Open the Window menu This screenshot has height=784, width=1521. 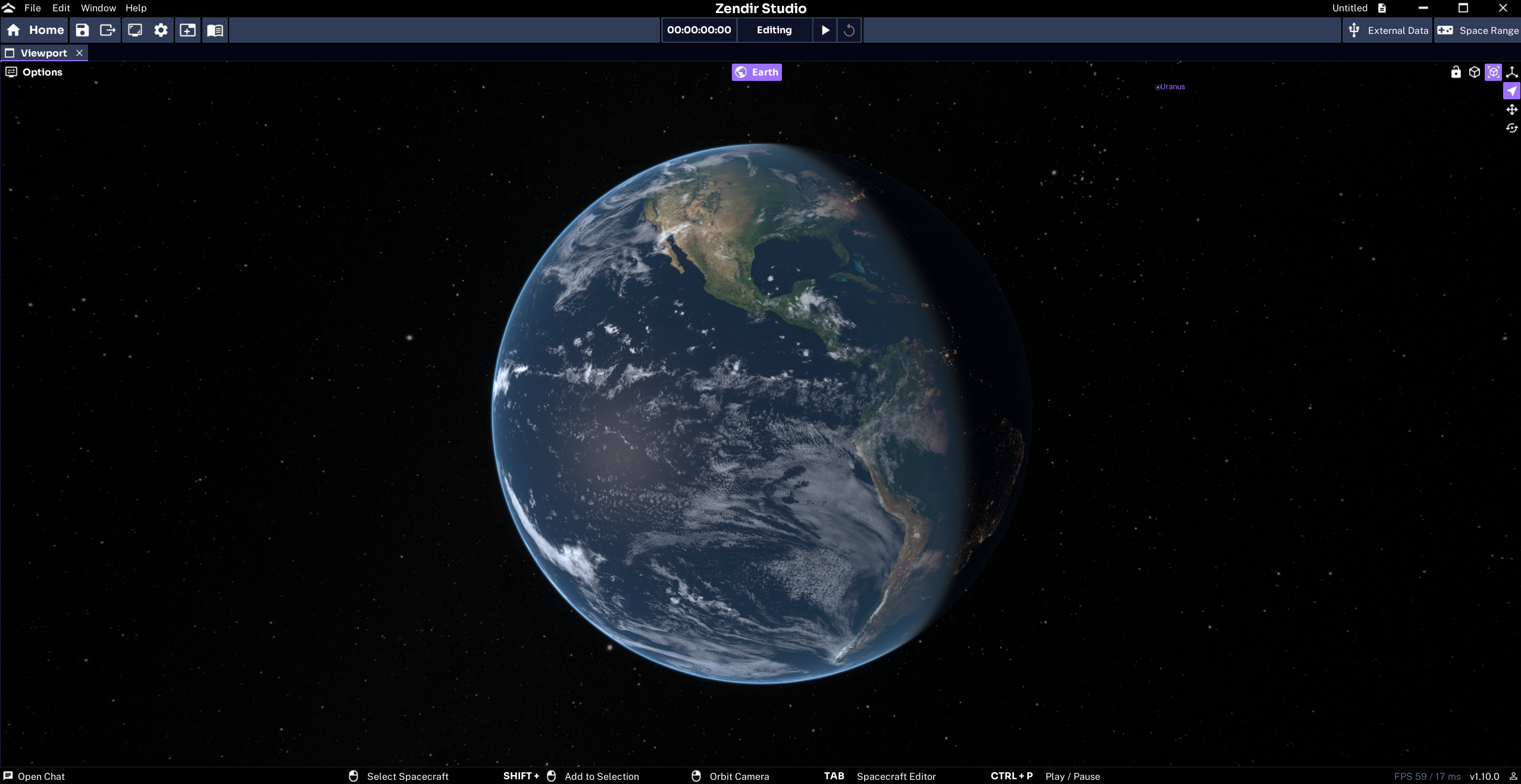tap(98, 8)
